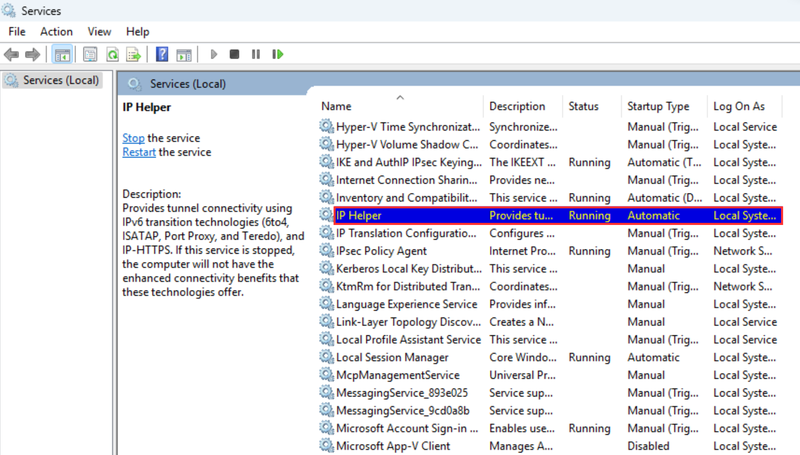This screenshot has height=455, width=800.
Task: Select Services (Local) in console tree
Action: coord(53,80)
